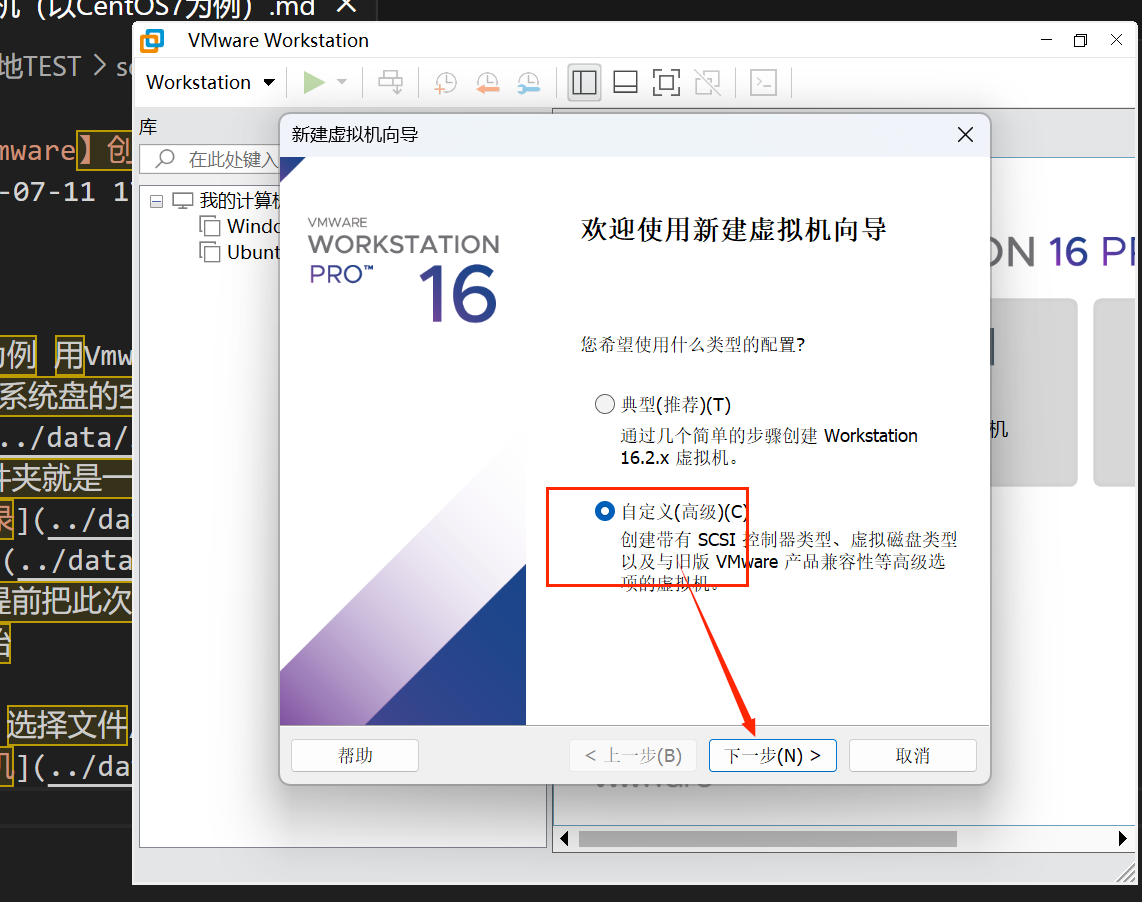1142x902 pixels.
Task: Open the snapshot manager wrench icon
Action: click(x=529, y=82)
